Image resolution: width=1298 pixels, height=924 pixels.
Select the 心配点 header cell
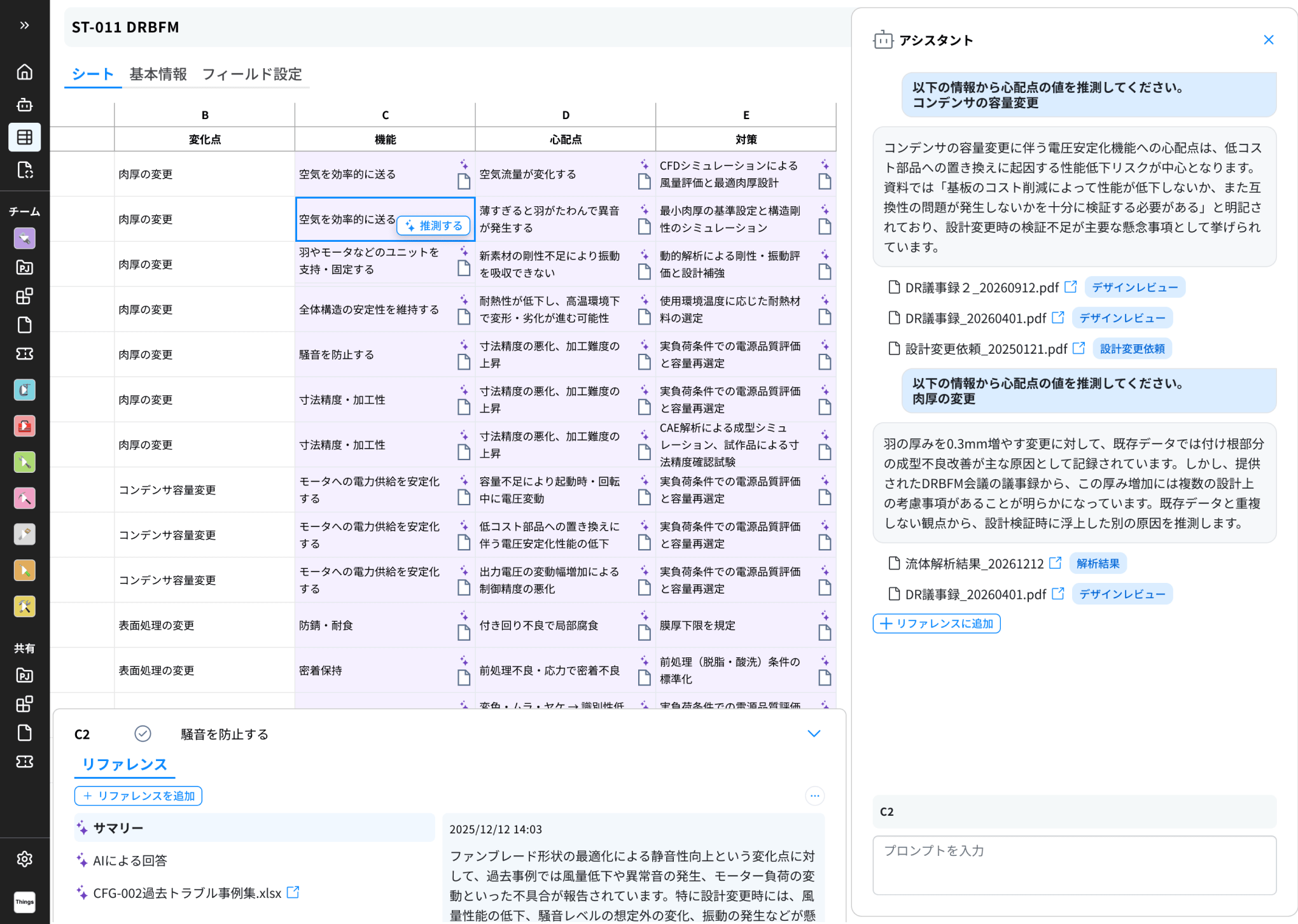pyautogui.click(x=565, y=139)
